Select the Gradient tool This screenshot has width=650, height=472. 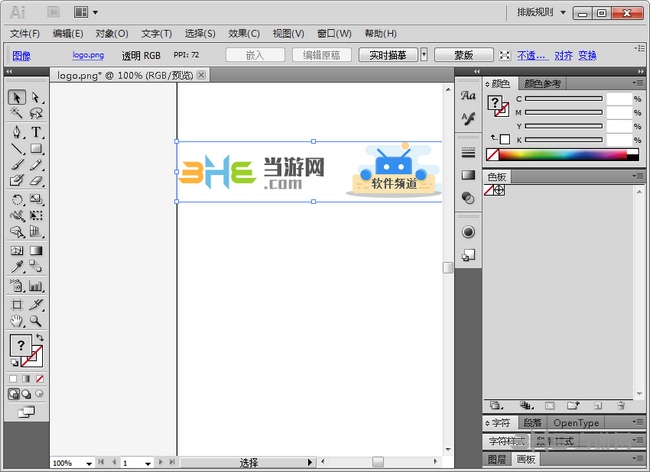[x=36, y=250]
